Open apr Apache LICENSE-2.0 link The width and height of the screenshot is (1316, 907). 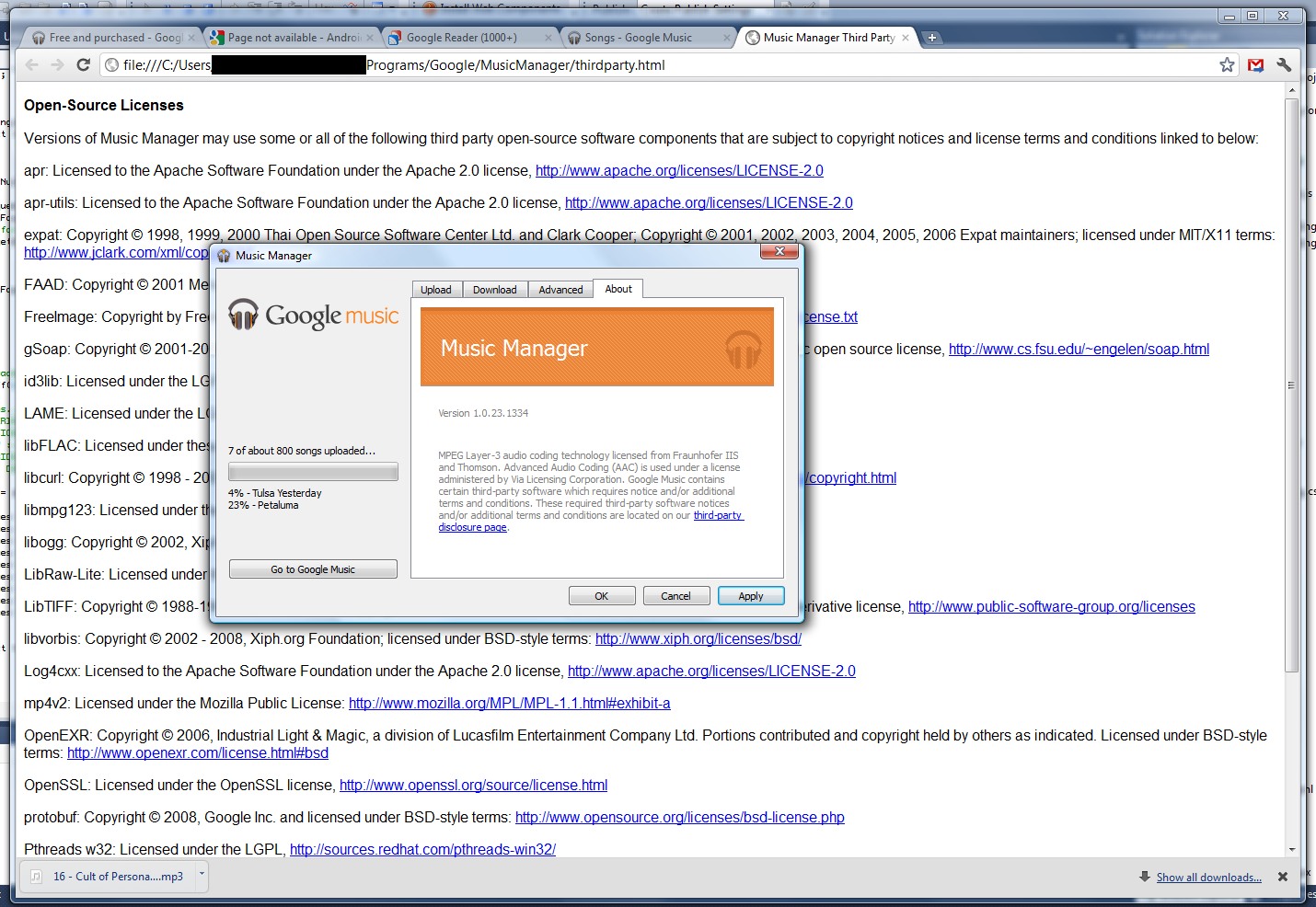[x=679, y=171]
